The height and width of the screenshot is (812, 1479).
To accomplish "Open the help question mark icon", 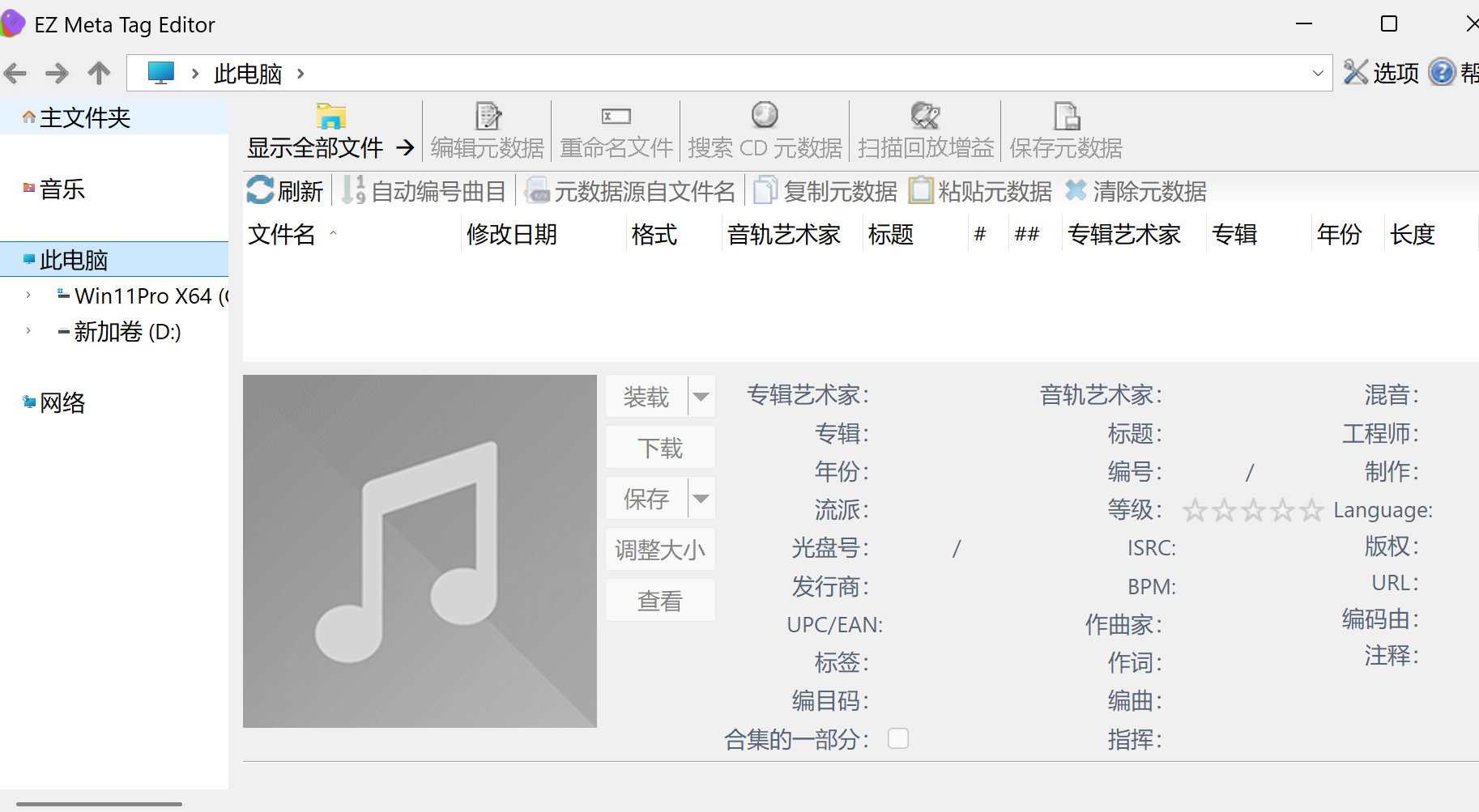I will click(1442, 72).
